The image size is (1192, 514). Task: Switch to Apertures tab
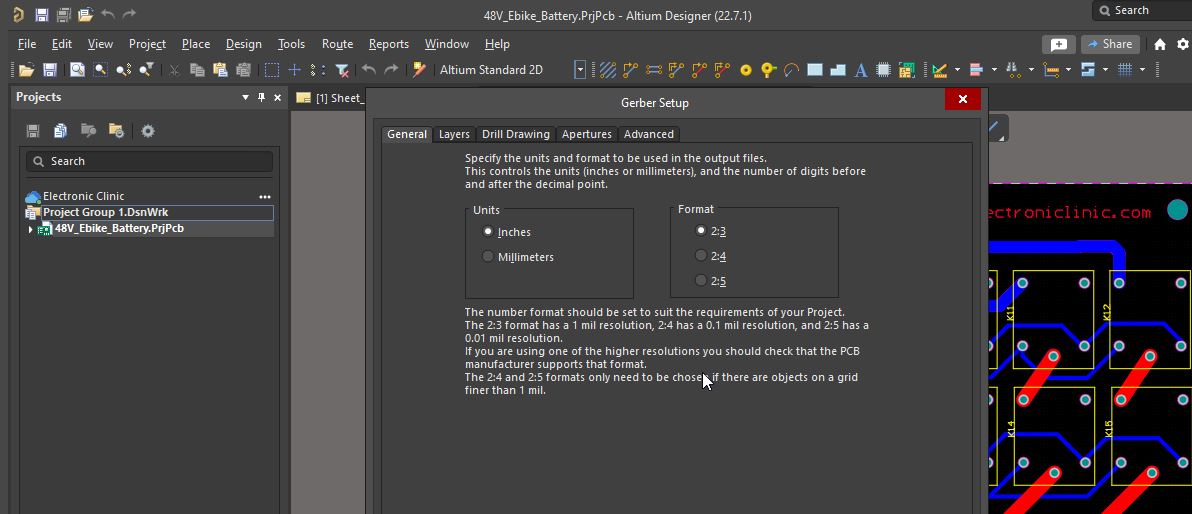tap(586, 134)
